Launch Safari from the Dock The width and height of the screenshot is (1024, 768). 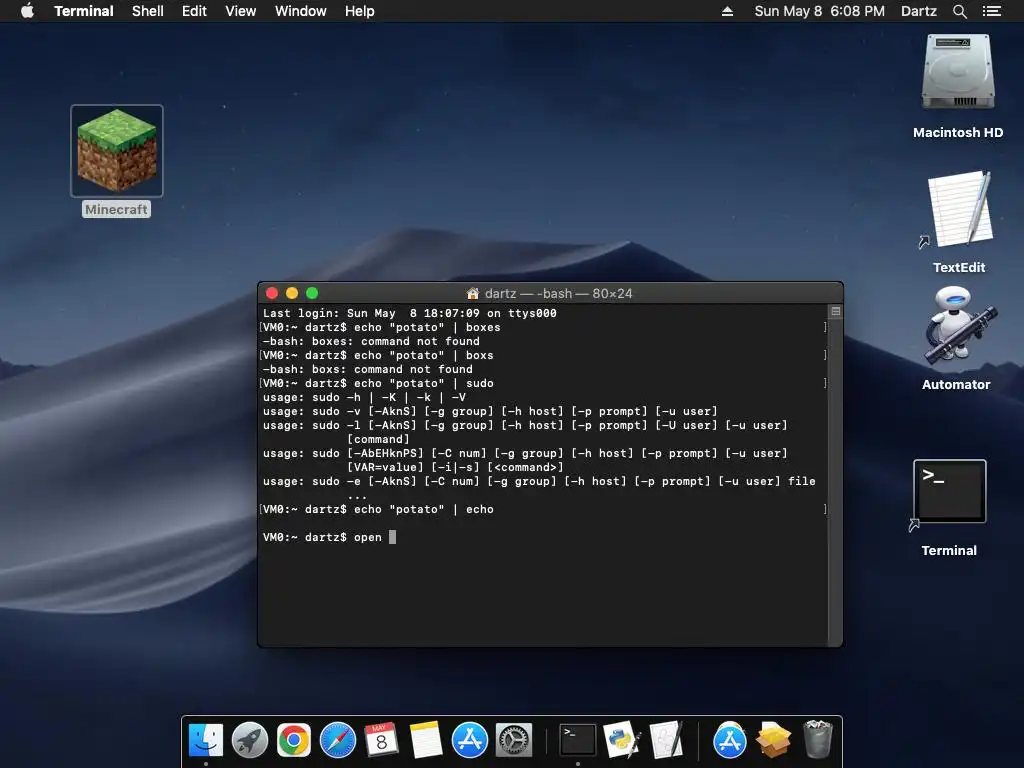pyautogui.click(x=338, y=740)
